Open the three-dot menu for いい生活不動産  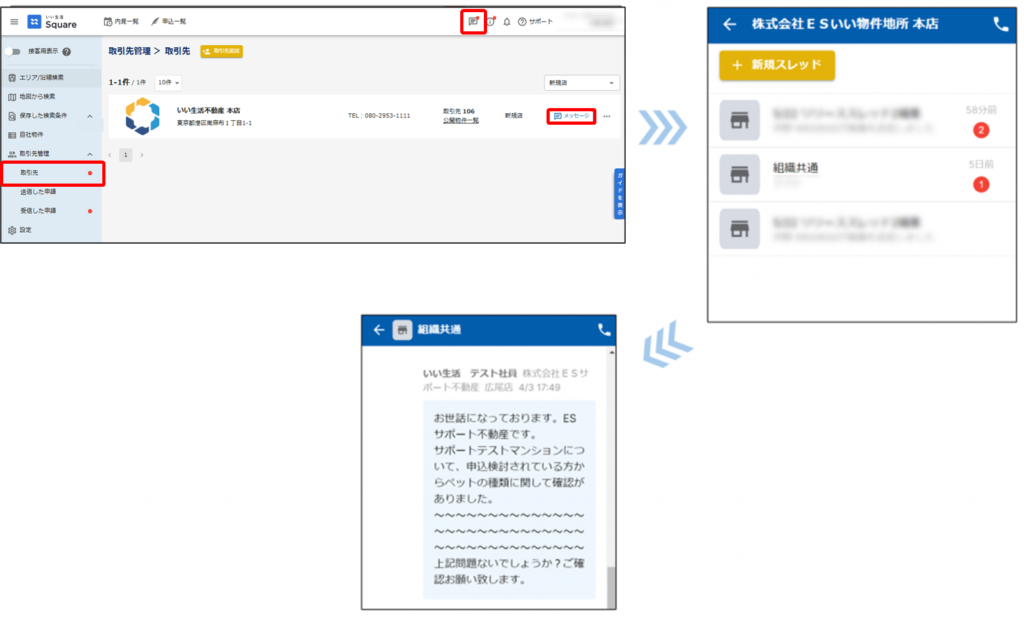607,116
